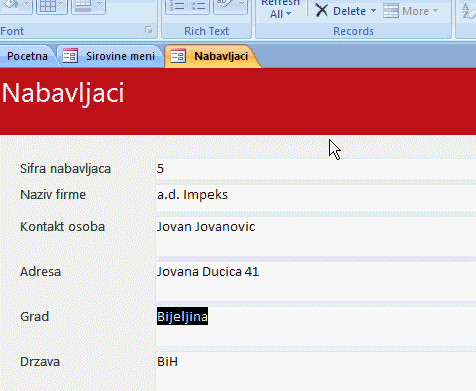Click the Naziv firme field a.d. Impeks

point(316,198)
